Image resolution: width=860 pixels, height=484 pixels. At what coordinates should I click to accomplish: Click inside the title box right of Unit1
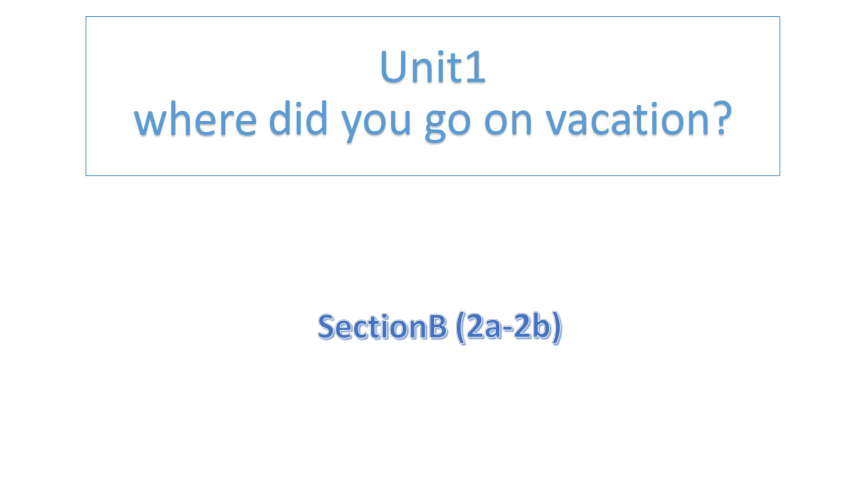(631, 67)
